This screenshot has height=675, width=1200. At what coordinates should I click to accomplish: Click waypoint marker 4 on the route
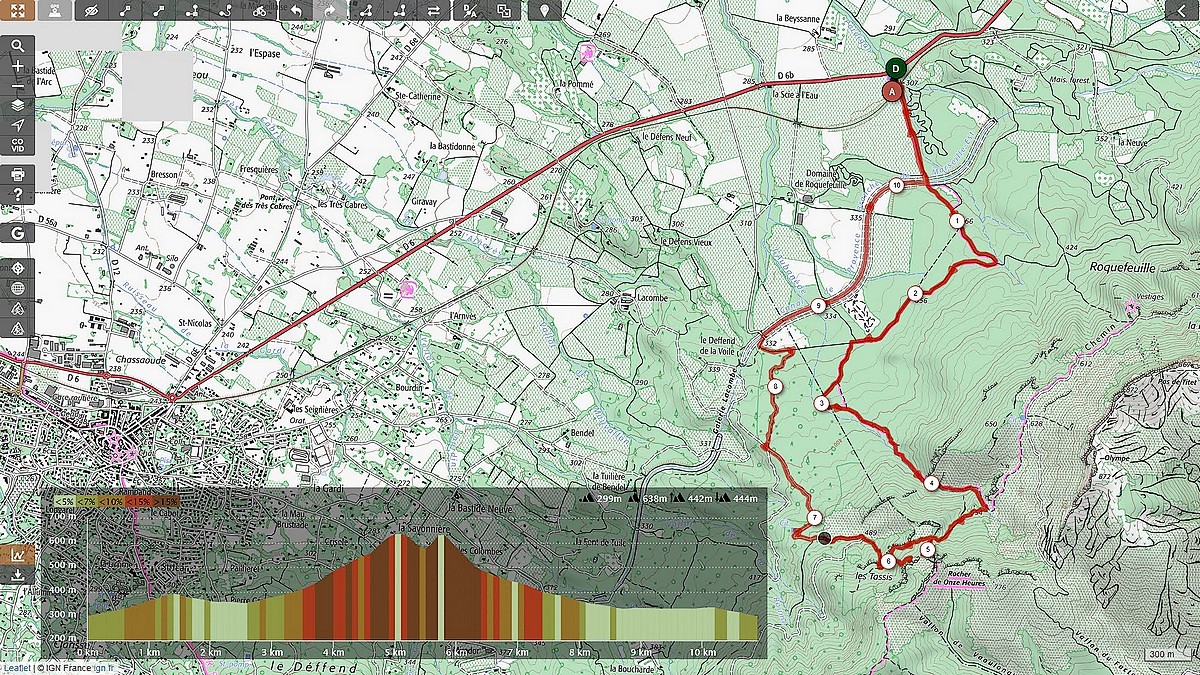point(931,484)
